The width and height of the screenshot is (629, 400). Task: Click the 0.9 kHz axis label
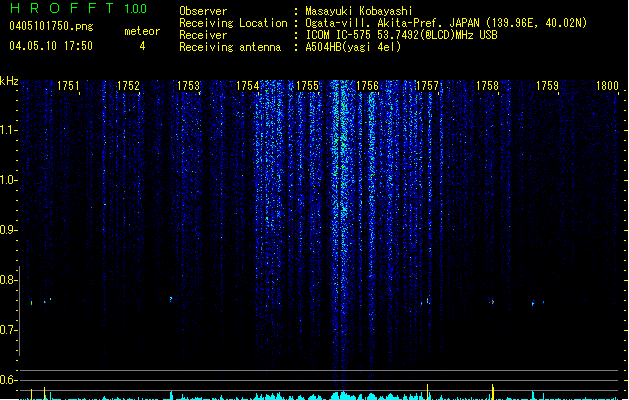8,230
